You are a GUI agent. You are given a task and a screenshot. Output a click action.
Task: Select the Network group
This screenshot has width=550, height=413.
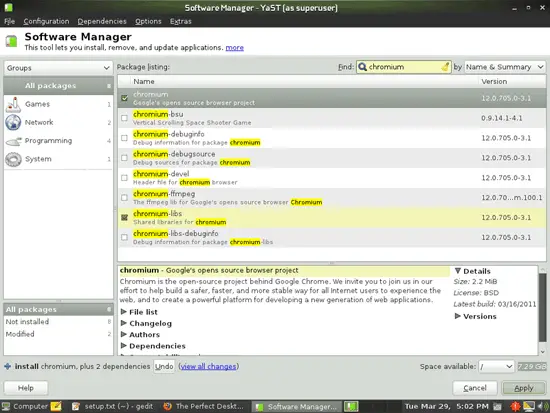pos(58,122)
